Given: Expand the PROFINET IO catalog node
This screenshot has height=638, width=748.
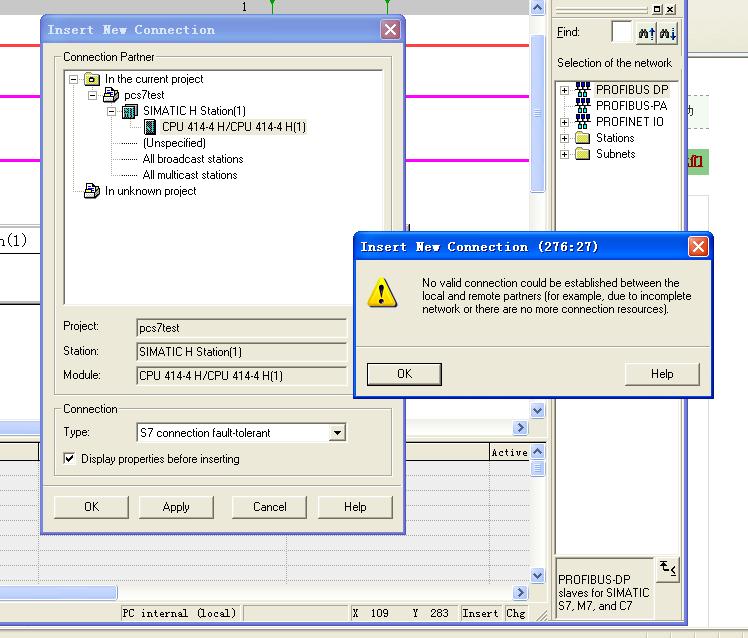Looking at the screenshot, I should click(x=564, y=122).
